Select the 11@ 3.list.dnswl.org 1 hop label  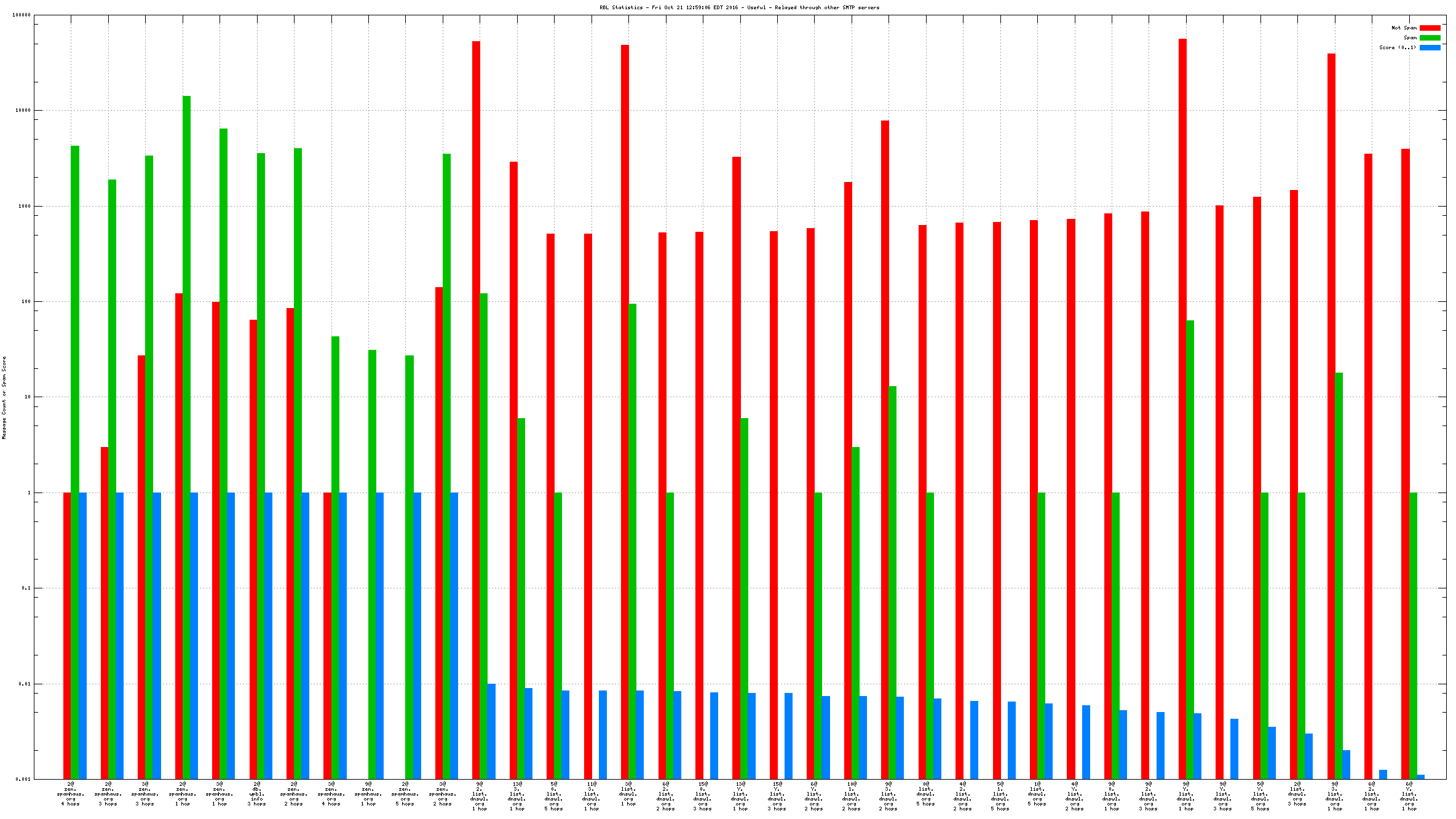click(x=591, y=796)
